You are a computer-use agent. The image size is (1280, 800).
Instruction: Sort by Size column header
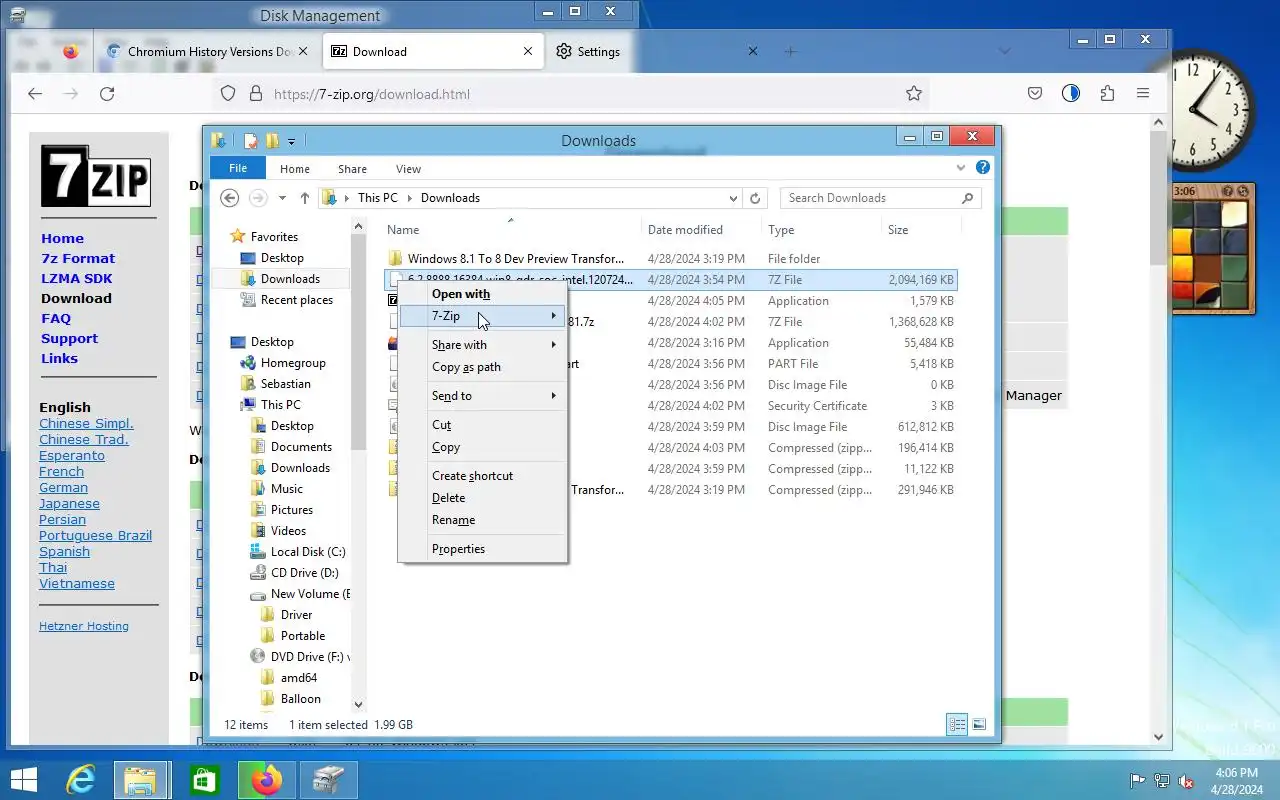pos(898,230)
